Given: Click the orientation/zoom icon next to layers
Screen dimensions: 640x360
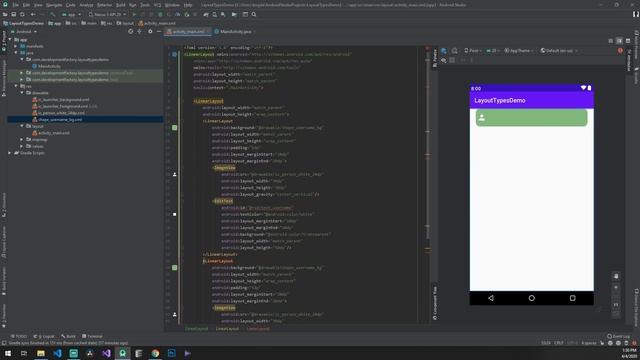Looking at the screenshot, I should point(454,51).
